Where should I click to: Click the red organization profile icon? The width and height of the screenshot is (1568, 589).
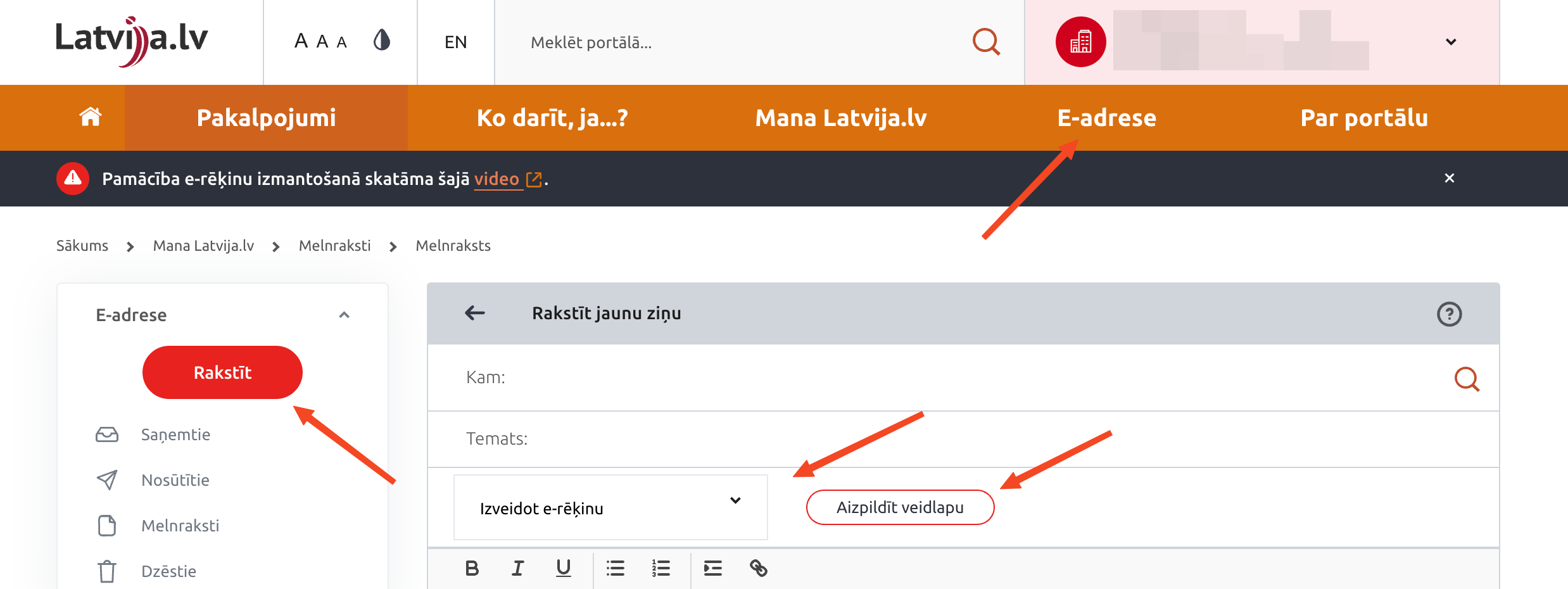1080,42
